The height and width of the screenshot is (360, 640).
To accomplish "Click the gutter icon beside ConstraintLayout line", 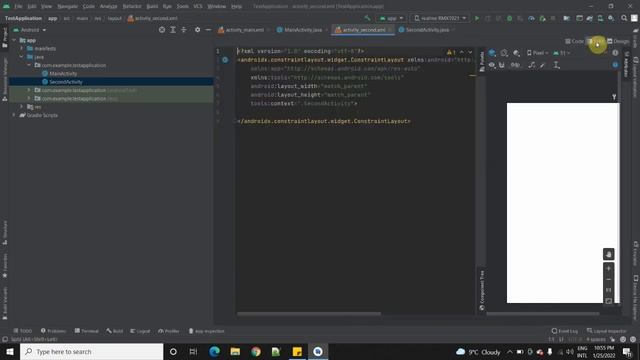I will pos(225,60).
